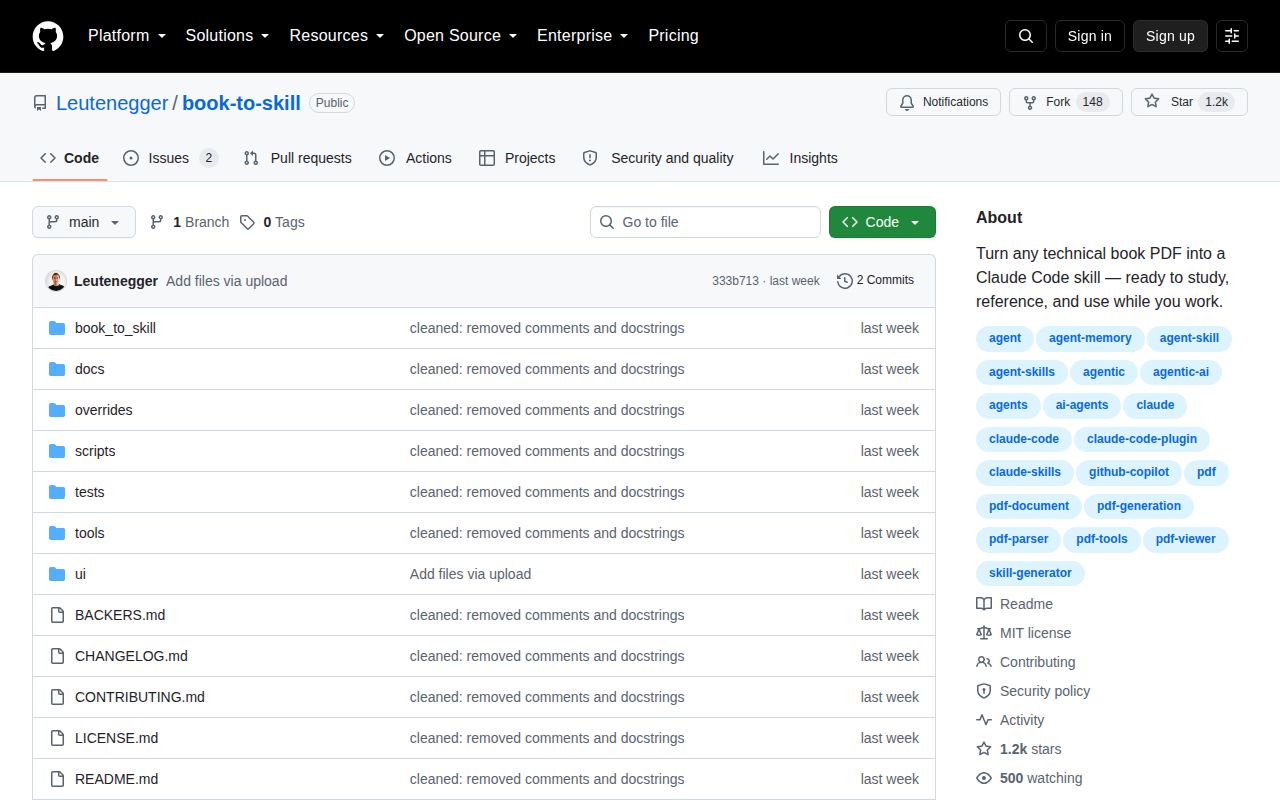
Task: Switch to the Issues tab
Action: coord(170,158)
